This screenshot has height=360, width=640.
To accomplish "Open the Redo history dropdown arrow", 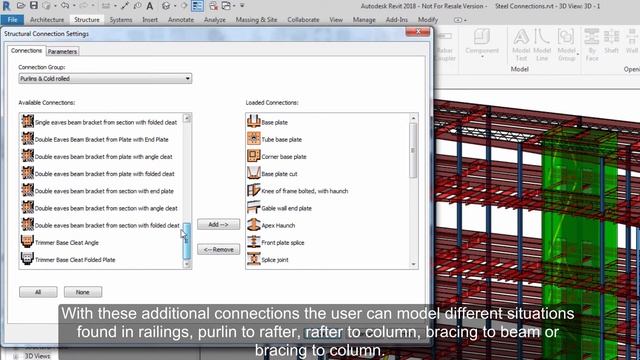I will tap(93, 6).
